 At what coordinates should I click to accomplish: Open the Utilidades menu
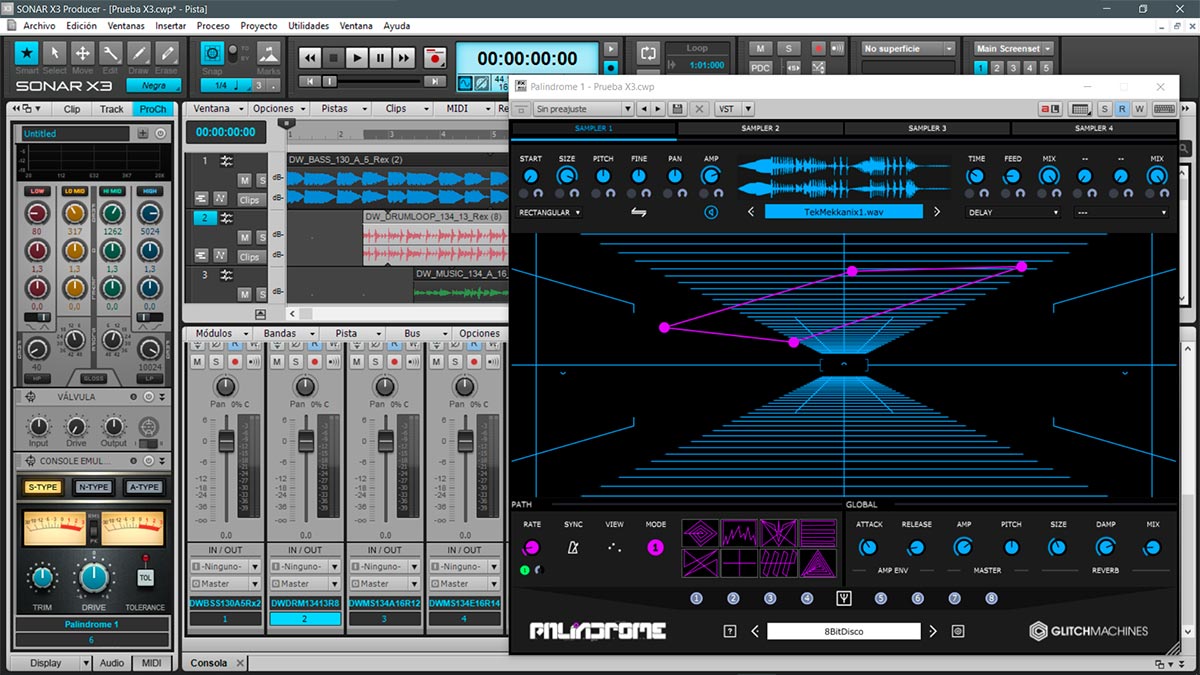(x=308, y=26)
